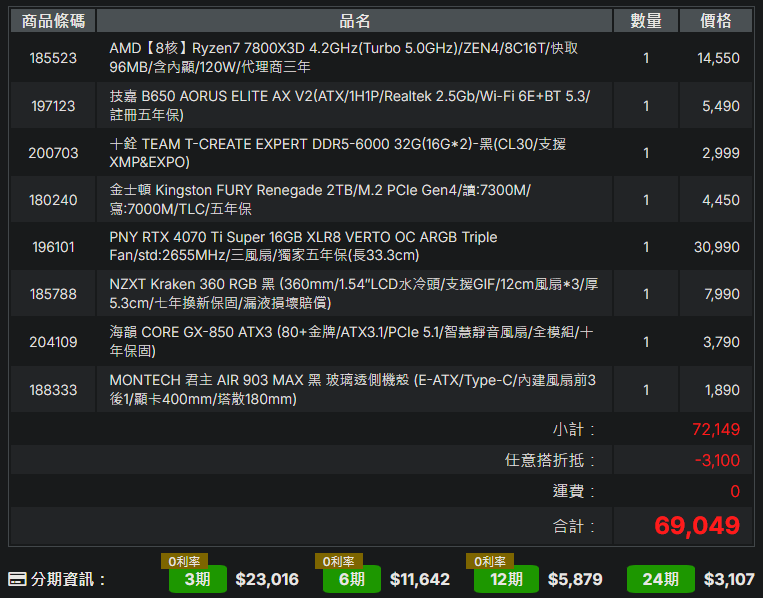Screen dimensions: 763x598
Task: Click the 商品條碼 column header
Action: click(53, 21)
